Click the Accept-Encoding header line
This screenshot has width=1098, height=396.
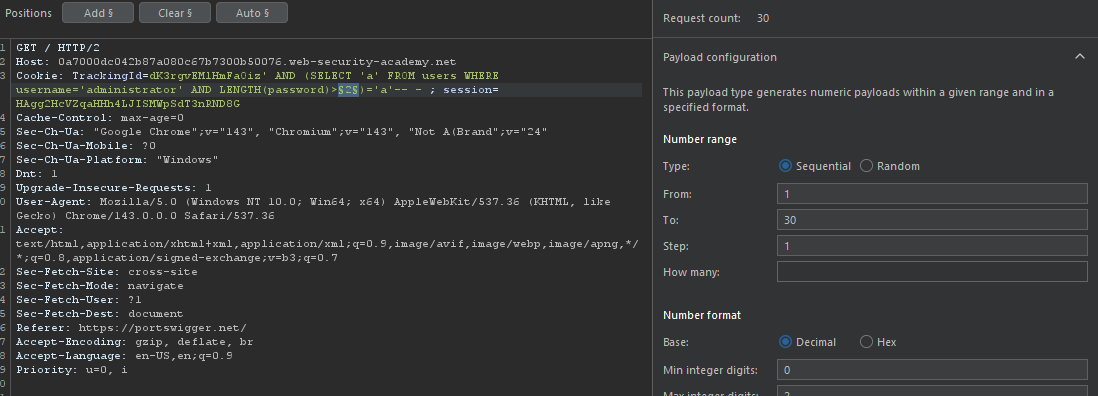pyautogui.click(x=134, y=341)
